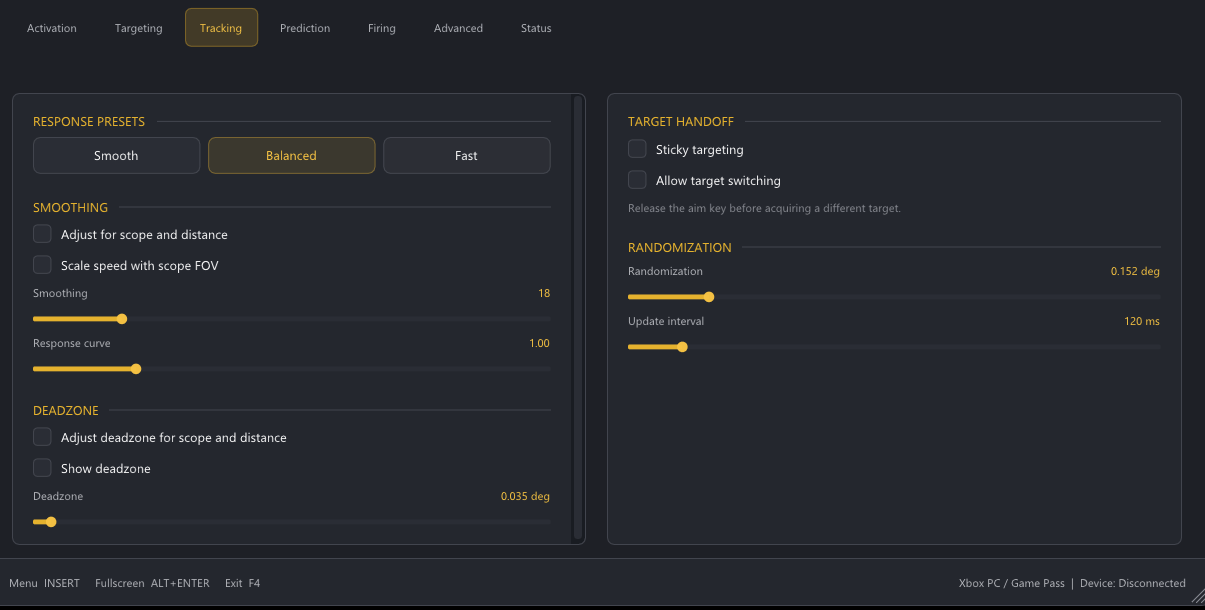The image size is (1205, 610).
Task: Open the Advanced tab
Action: click(458, 28)
